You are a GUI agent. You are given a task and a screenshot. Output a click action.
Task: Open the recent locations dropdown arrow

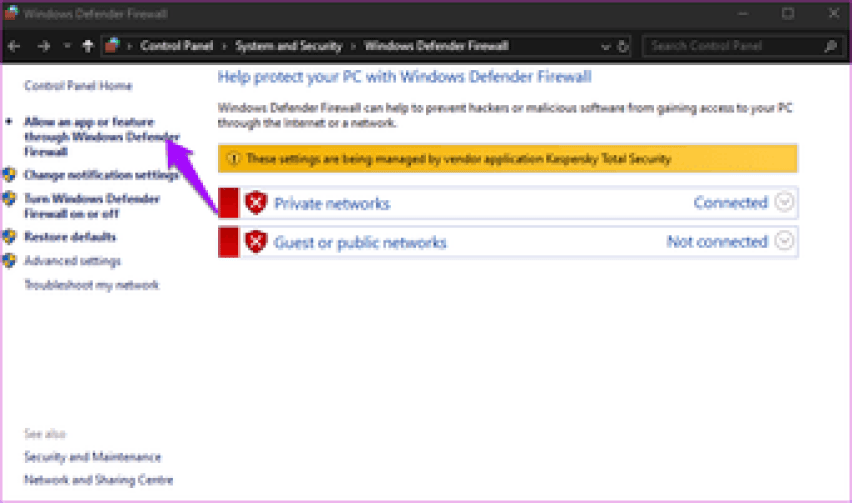(67, 46)
